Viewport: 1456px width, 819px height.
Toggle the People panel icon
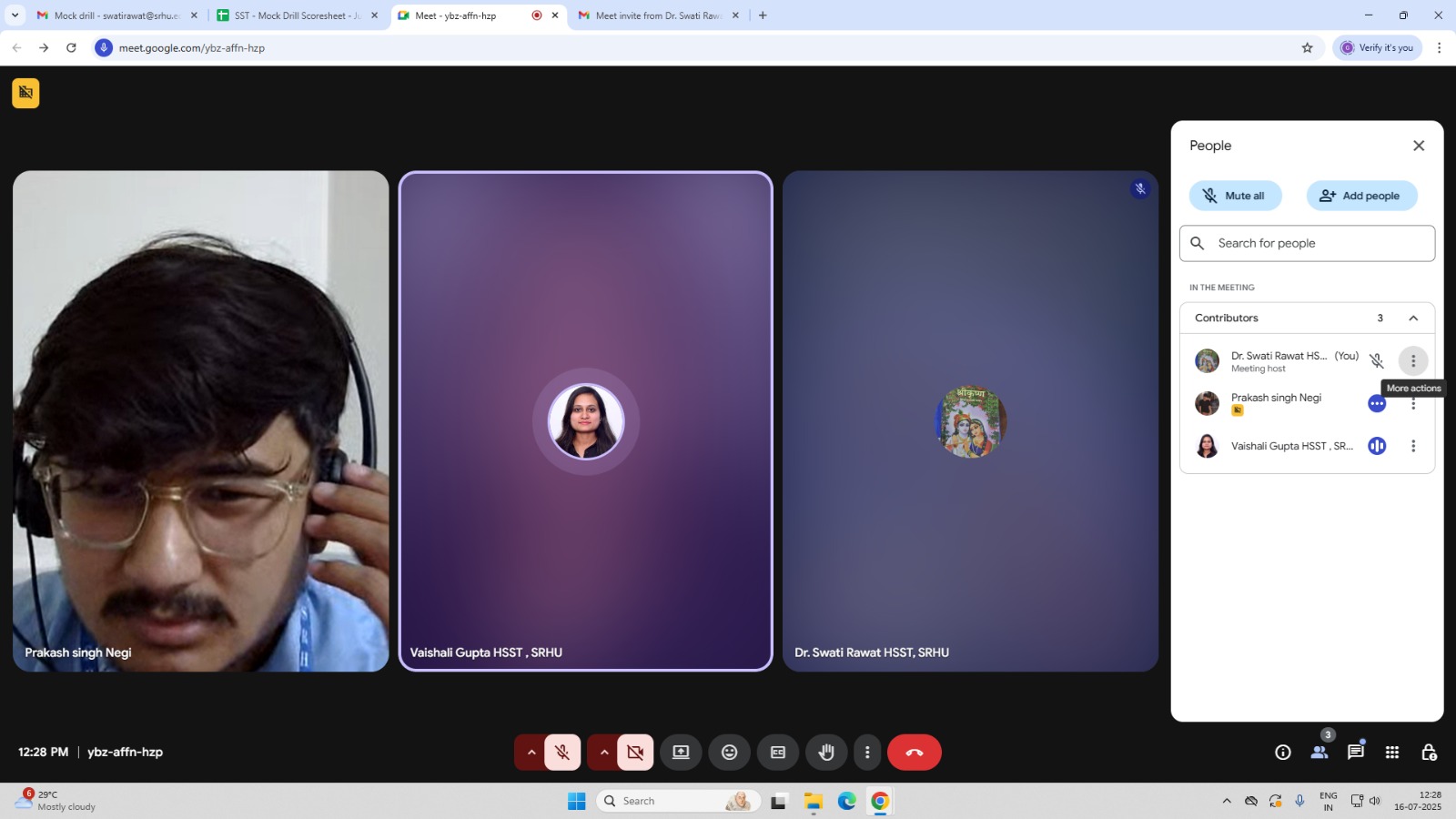point(1319,753)
